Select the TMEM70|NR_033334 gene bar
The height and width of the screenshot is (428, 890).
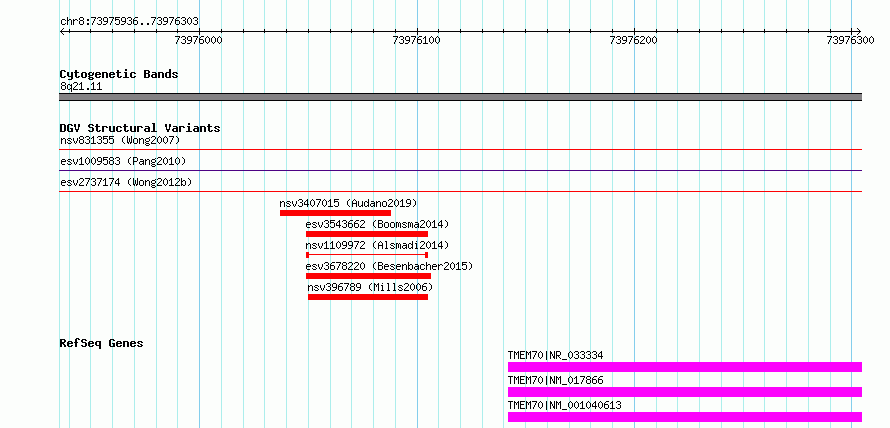[685, 367]
